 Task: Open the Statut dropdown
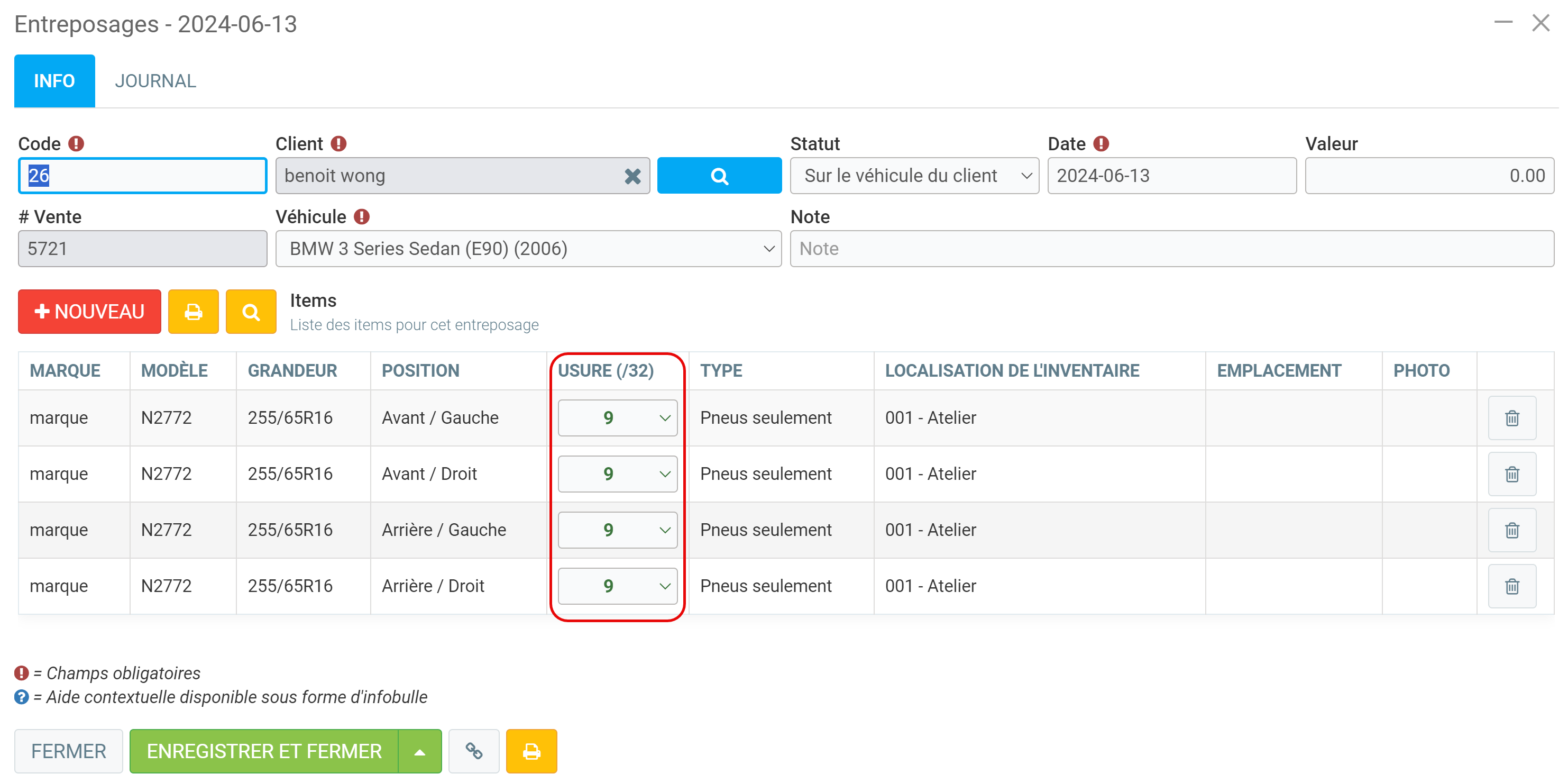pos(914,176)
